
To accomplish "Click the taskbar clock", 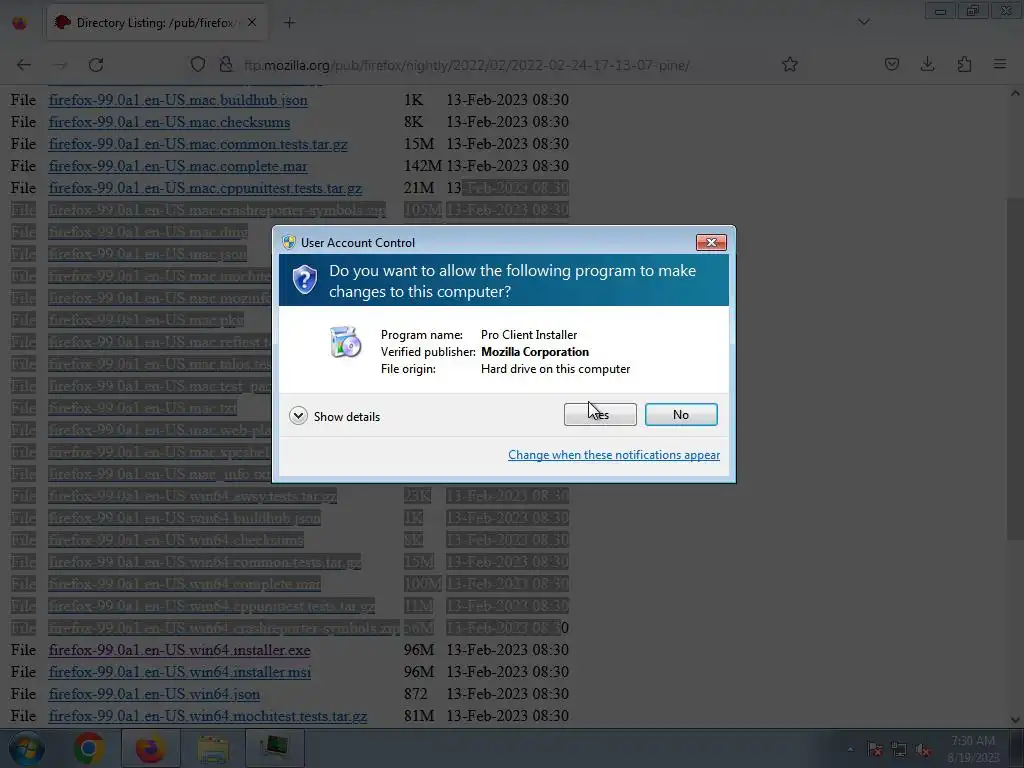I will click(x=974, y=749).
